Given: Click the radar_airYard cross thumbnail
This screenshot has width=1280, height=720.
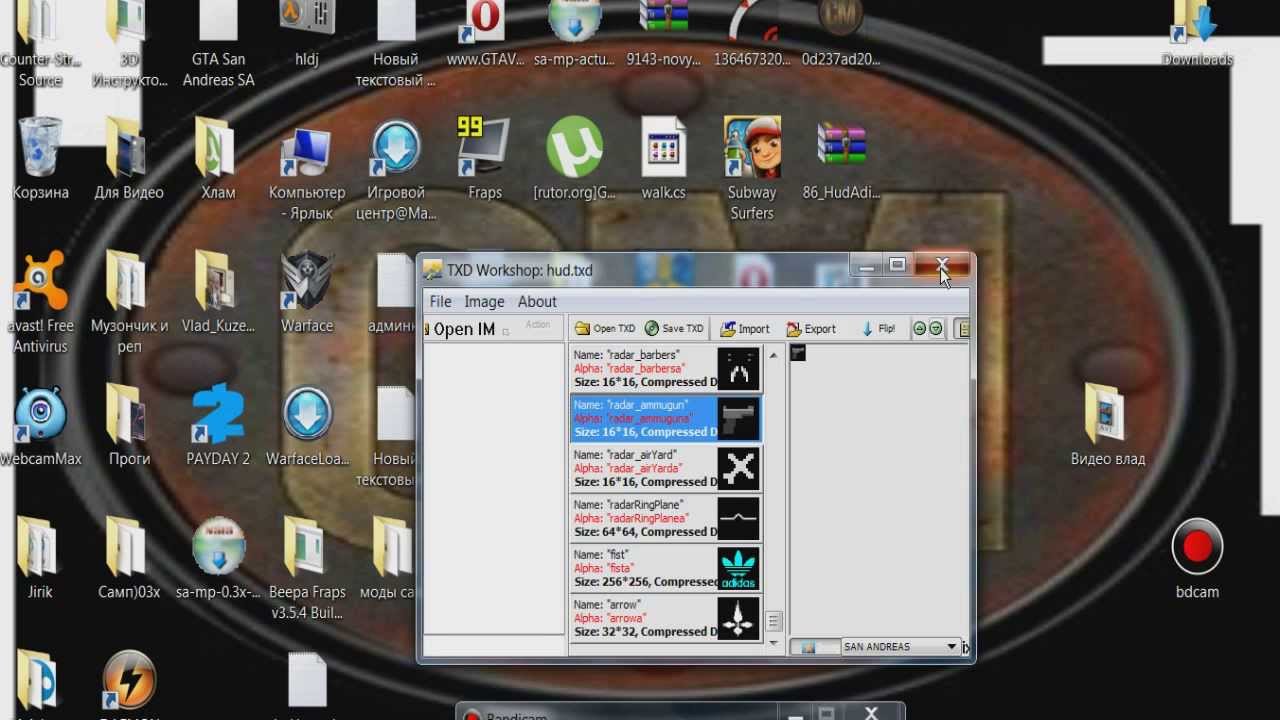Looking at the screenshot, I should (x=739, y=468).
